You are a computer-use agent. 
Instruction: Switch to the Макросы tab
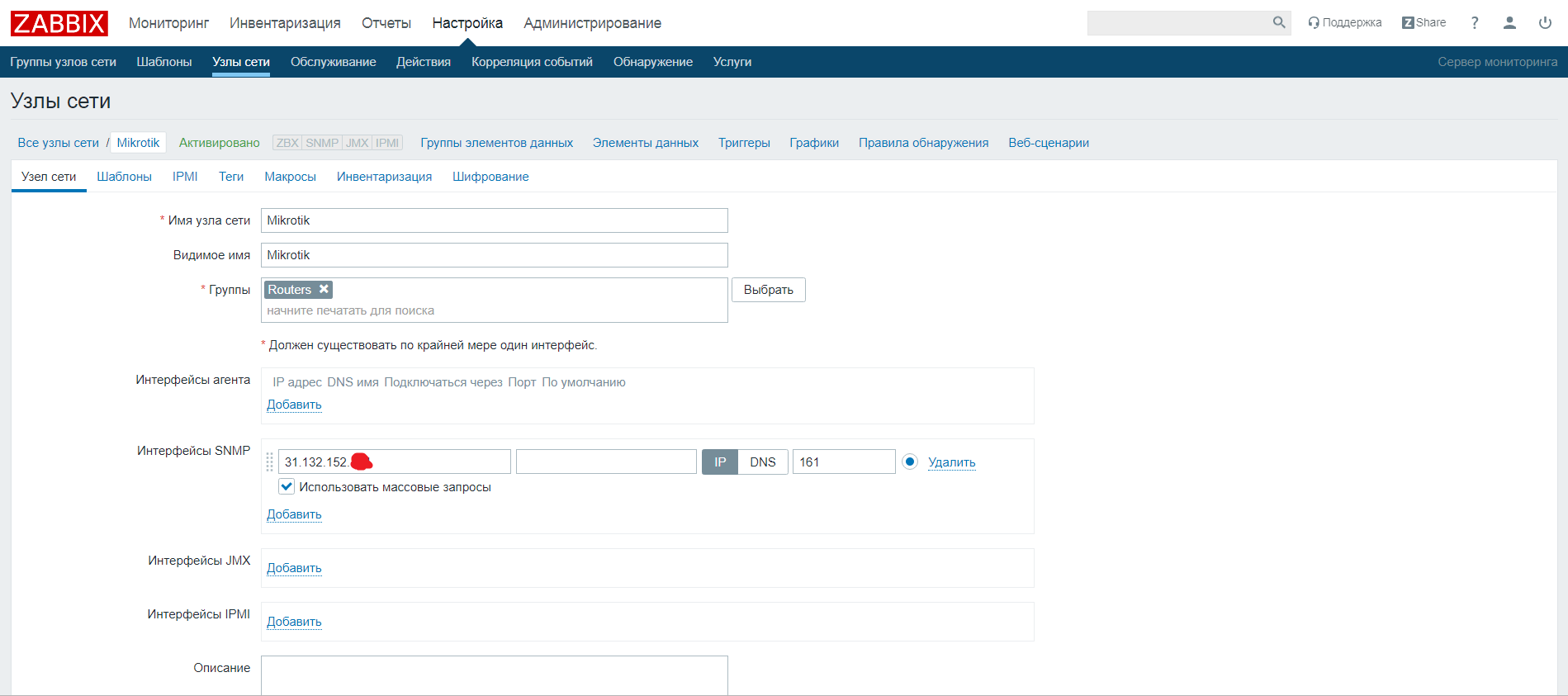coord(290,177)
